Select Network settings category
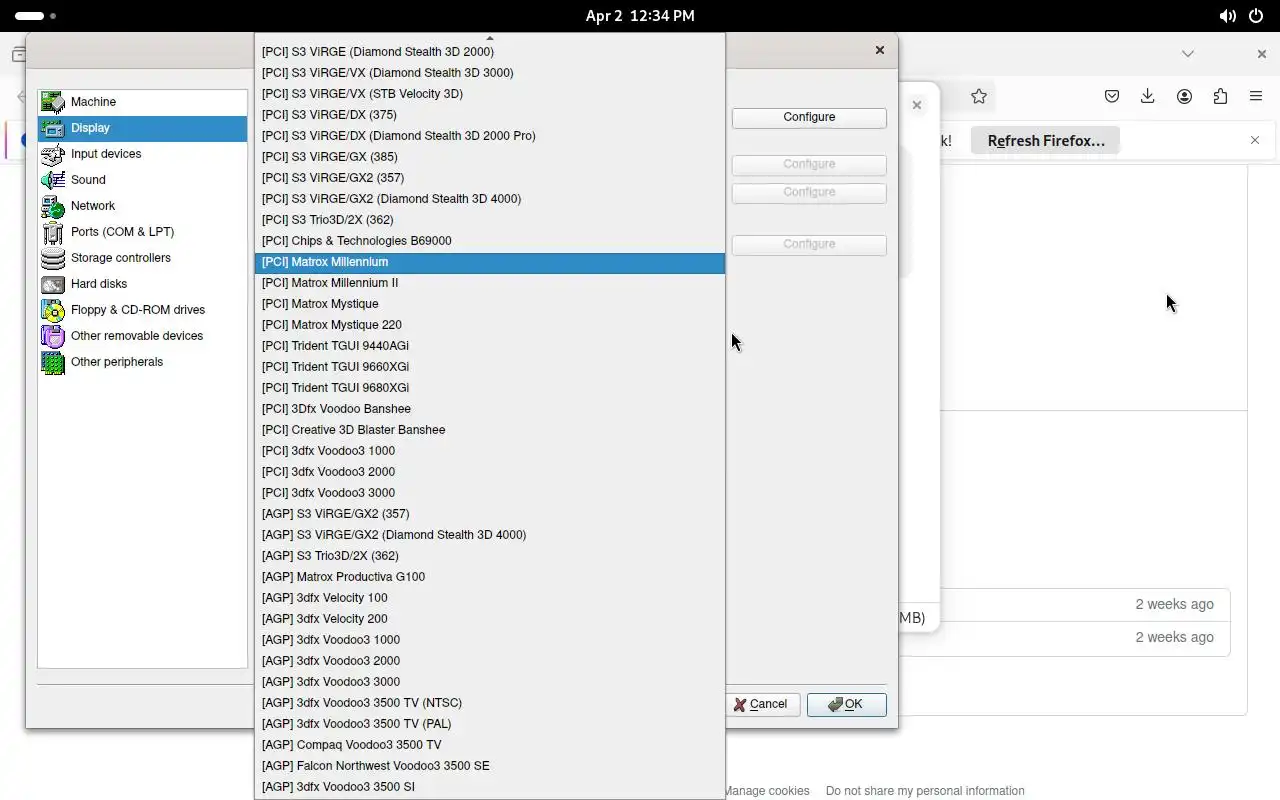The image size is (1280, 800). 142,206
